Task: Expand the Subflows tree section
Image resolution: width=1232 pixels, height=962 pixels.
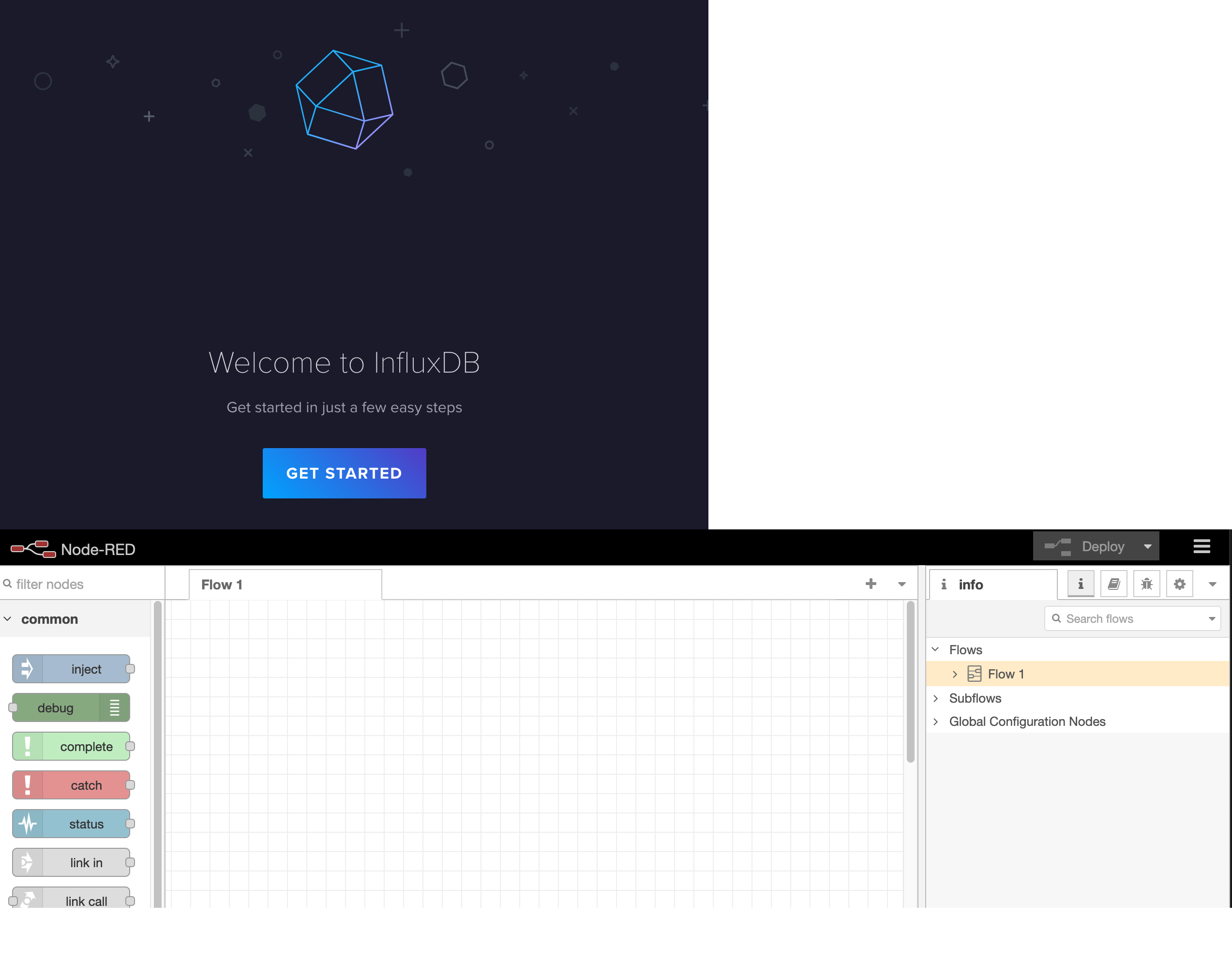Action: click(x=936, y=698)
